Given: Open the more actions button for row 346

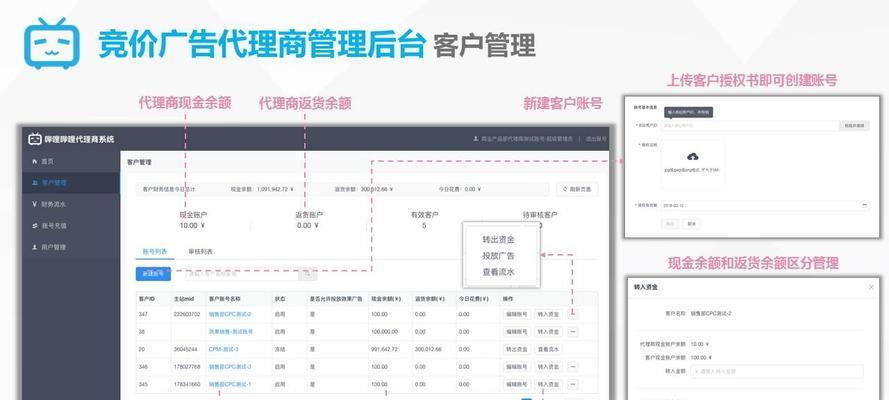Looking at the screenshot, I should point(573,367).
